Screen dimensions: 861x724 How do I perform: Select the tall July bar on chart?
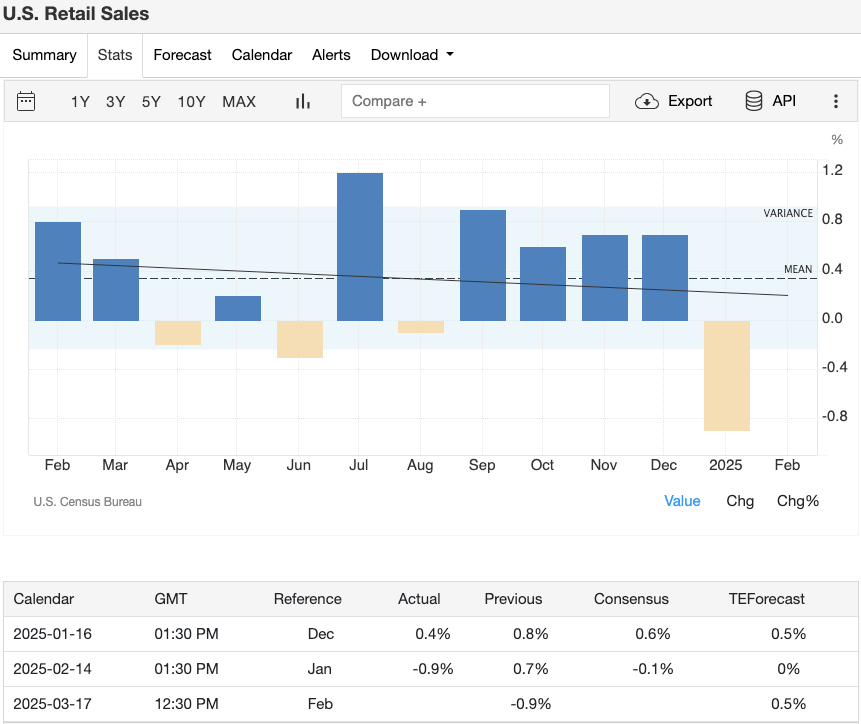point(359,245)
